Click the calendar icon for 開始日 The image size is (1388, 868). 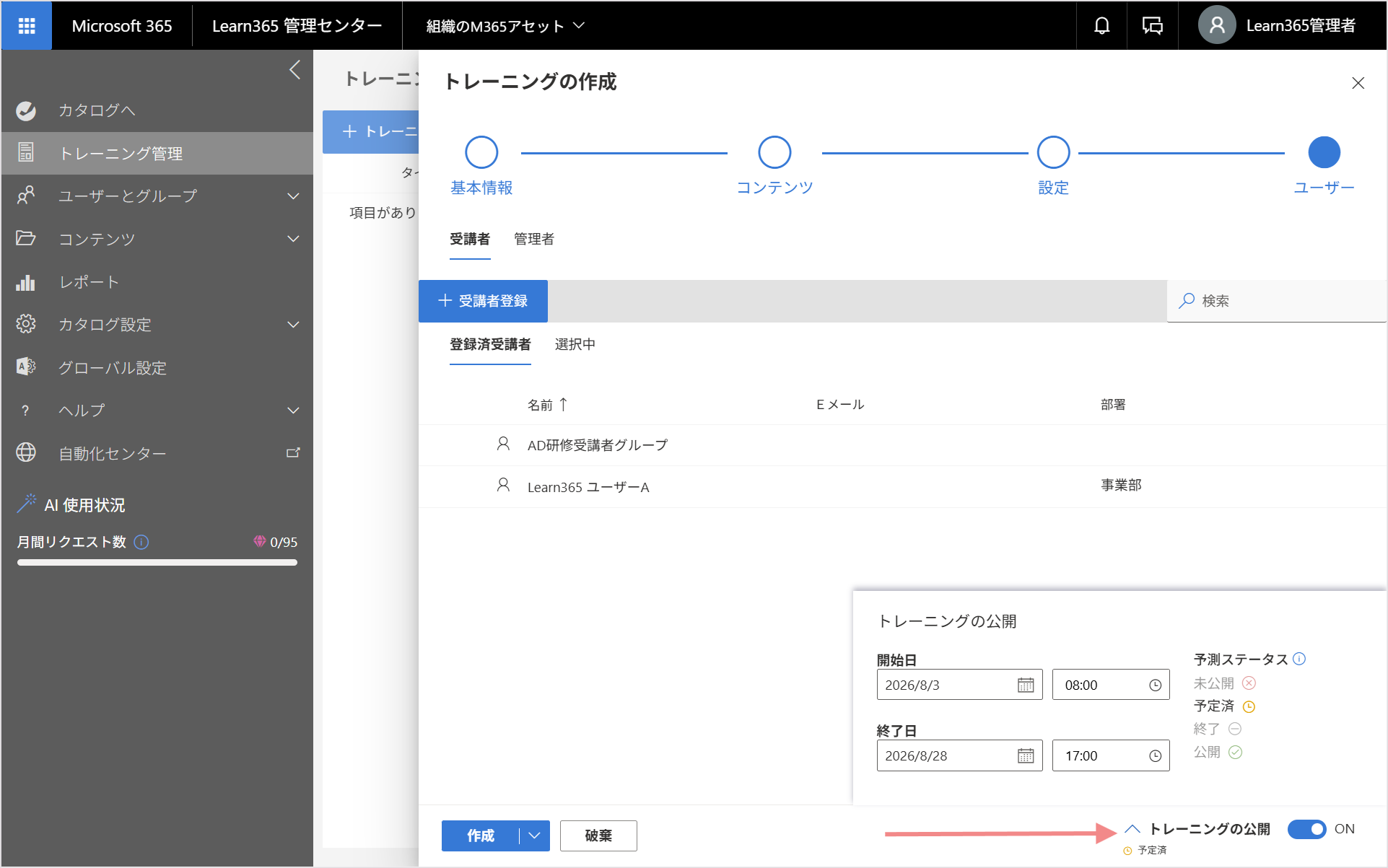(x=1026, y=685)
